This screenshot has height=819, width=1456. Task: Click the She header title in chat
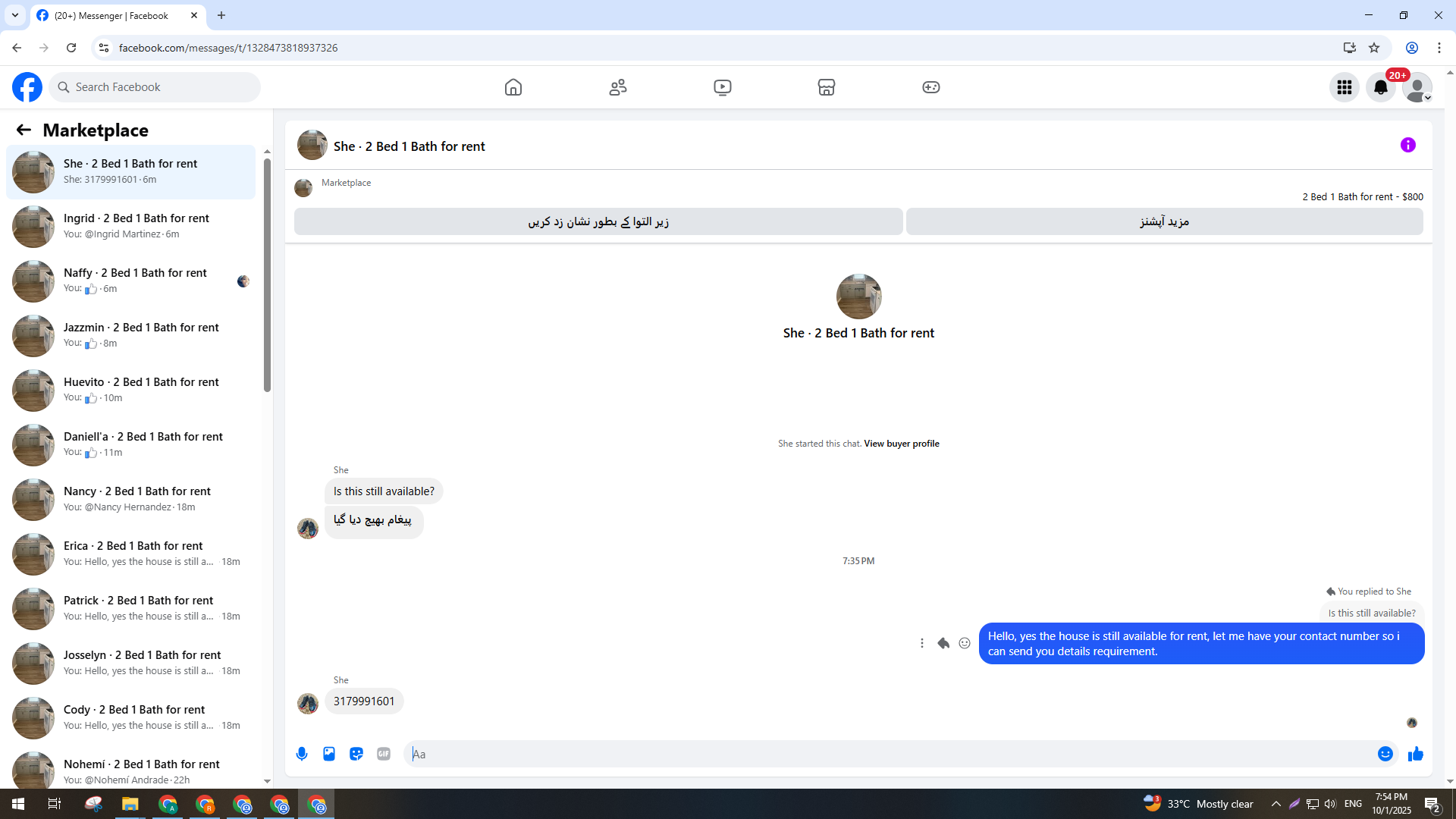[x=409, y=146]
